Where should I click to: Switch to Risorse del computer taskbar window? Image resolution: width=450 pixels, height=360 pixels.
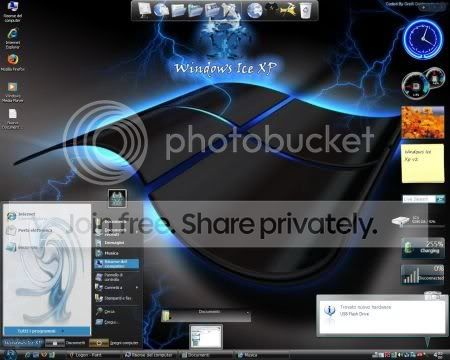pos(149,355)
